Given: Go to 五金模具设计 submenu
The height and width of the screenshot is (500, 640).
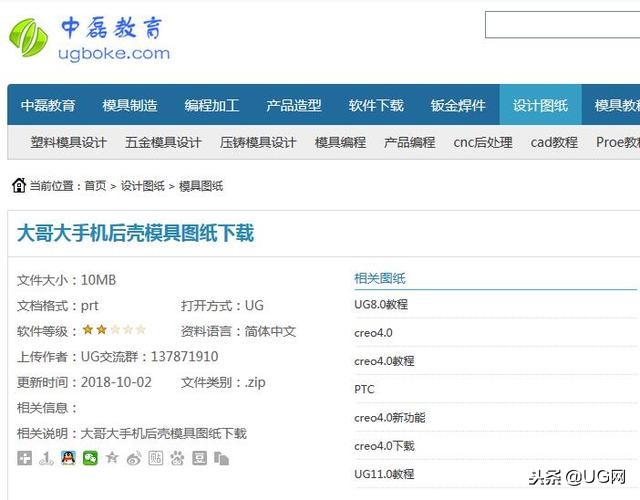Looking at the screenshot, I should tap(163, 142).
